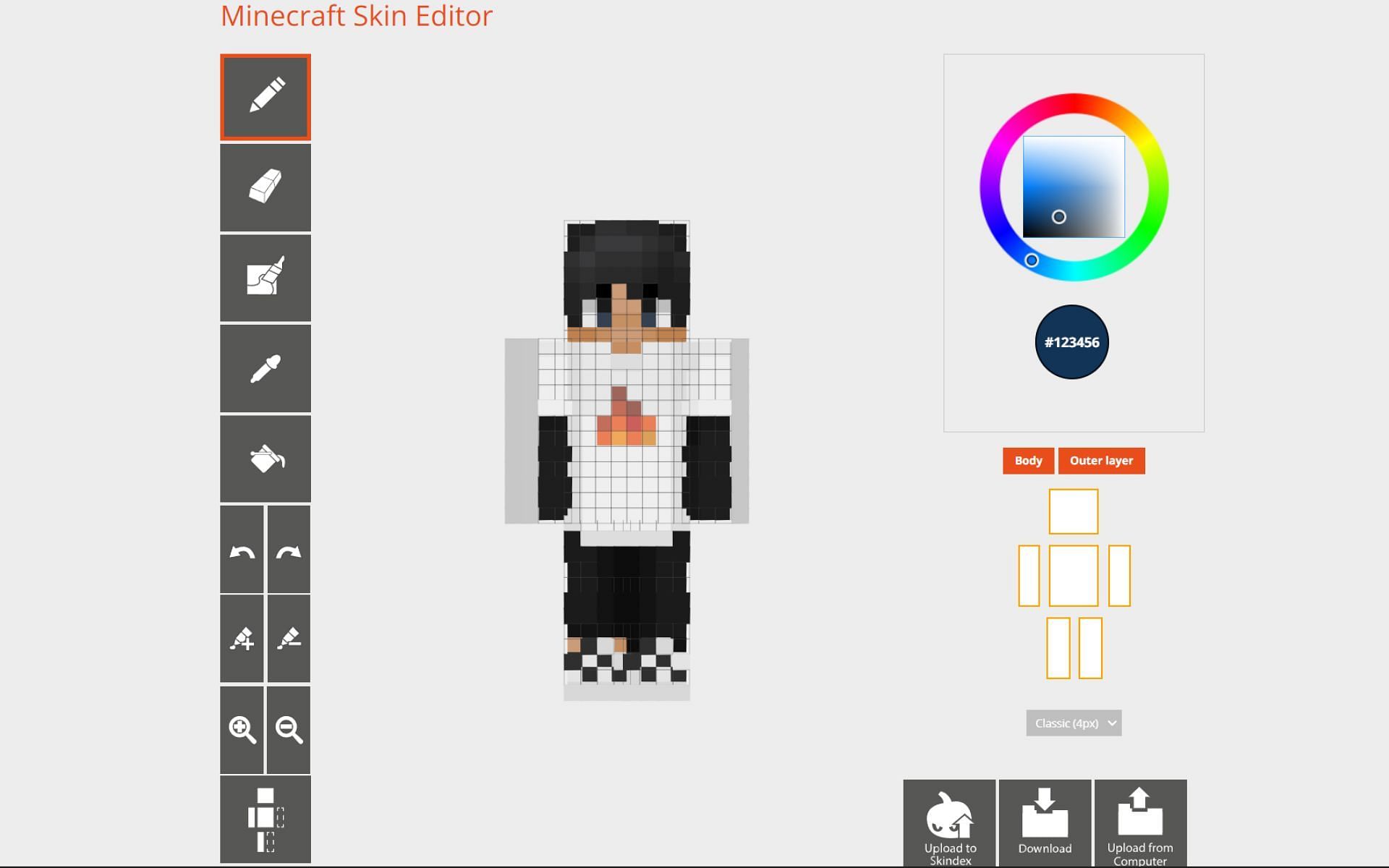The image size is (1389, 868).
Task: Select the head section on skin map
Action: [1073, 510]
